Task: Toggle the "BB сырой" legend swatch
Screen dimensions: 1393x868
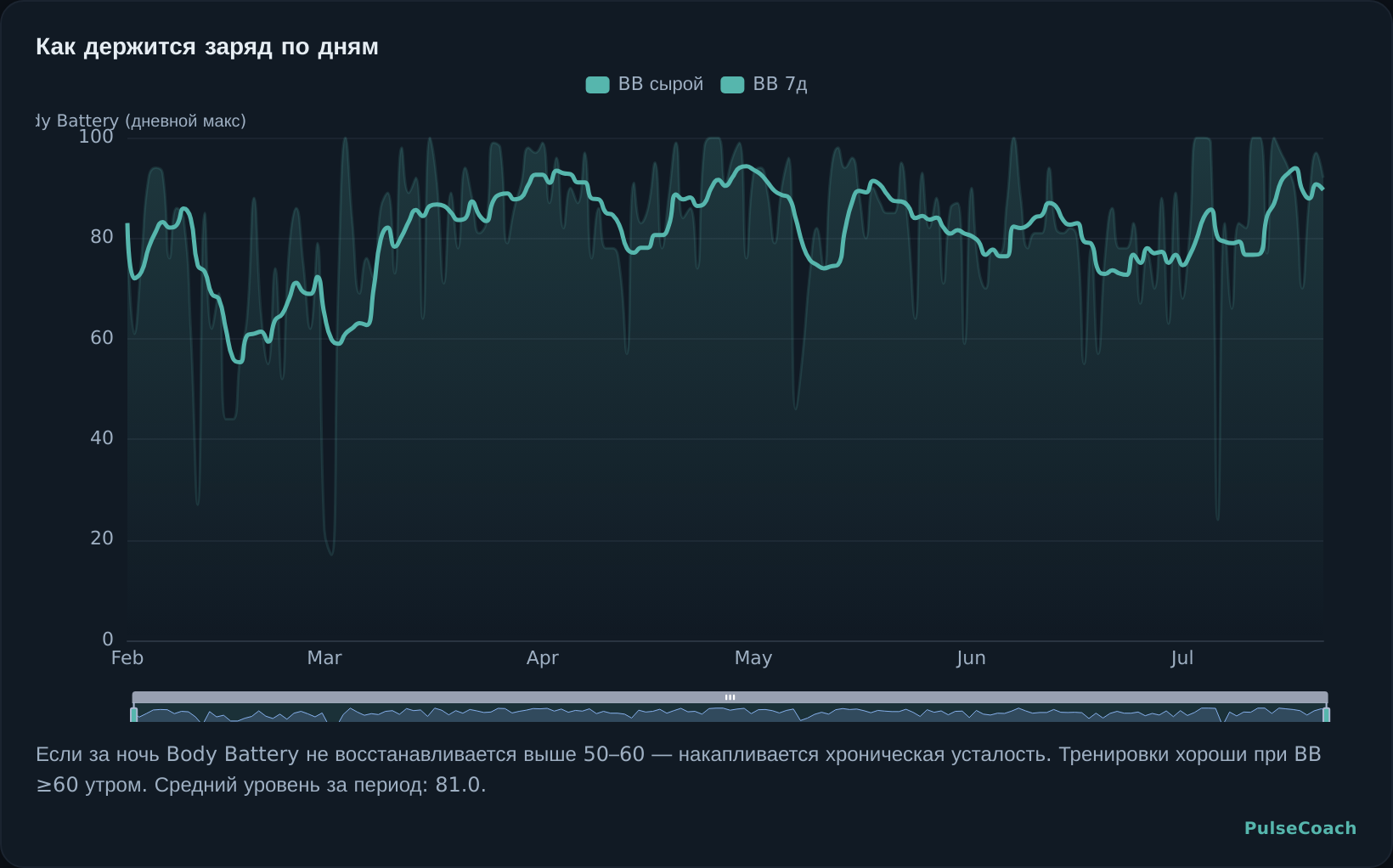Action: tap(597, 85)
